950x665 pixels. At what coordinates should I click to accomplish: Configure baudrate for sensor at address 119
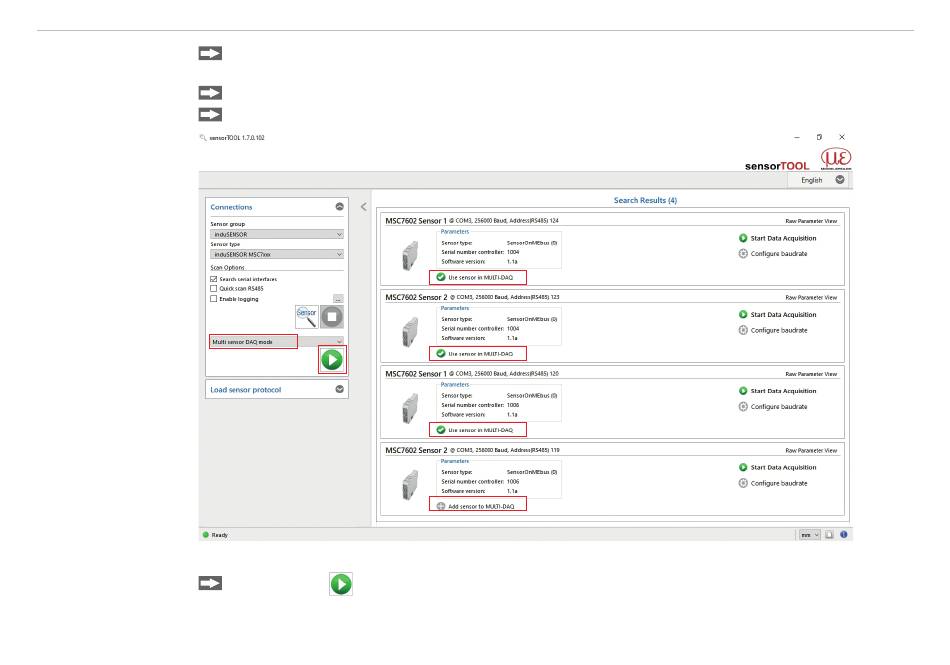(x=773, y=483)
